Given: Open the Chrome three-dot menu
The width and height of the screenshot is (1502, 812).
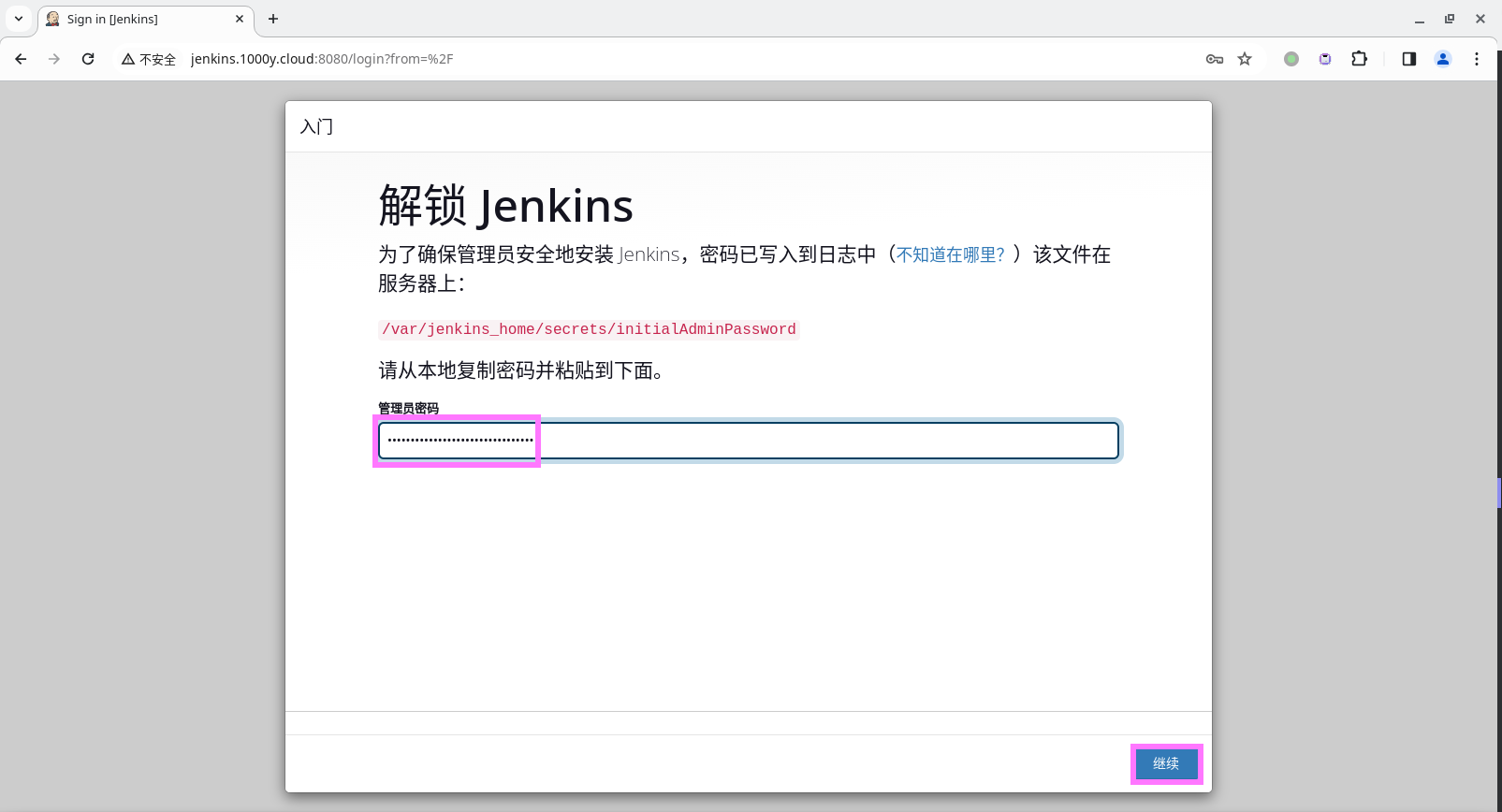Looking at the screenshot, I should click(1477, 59).
